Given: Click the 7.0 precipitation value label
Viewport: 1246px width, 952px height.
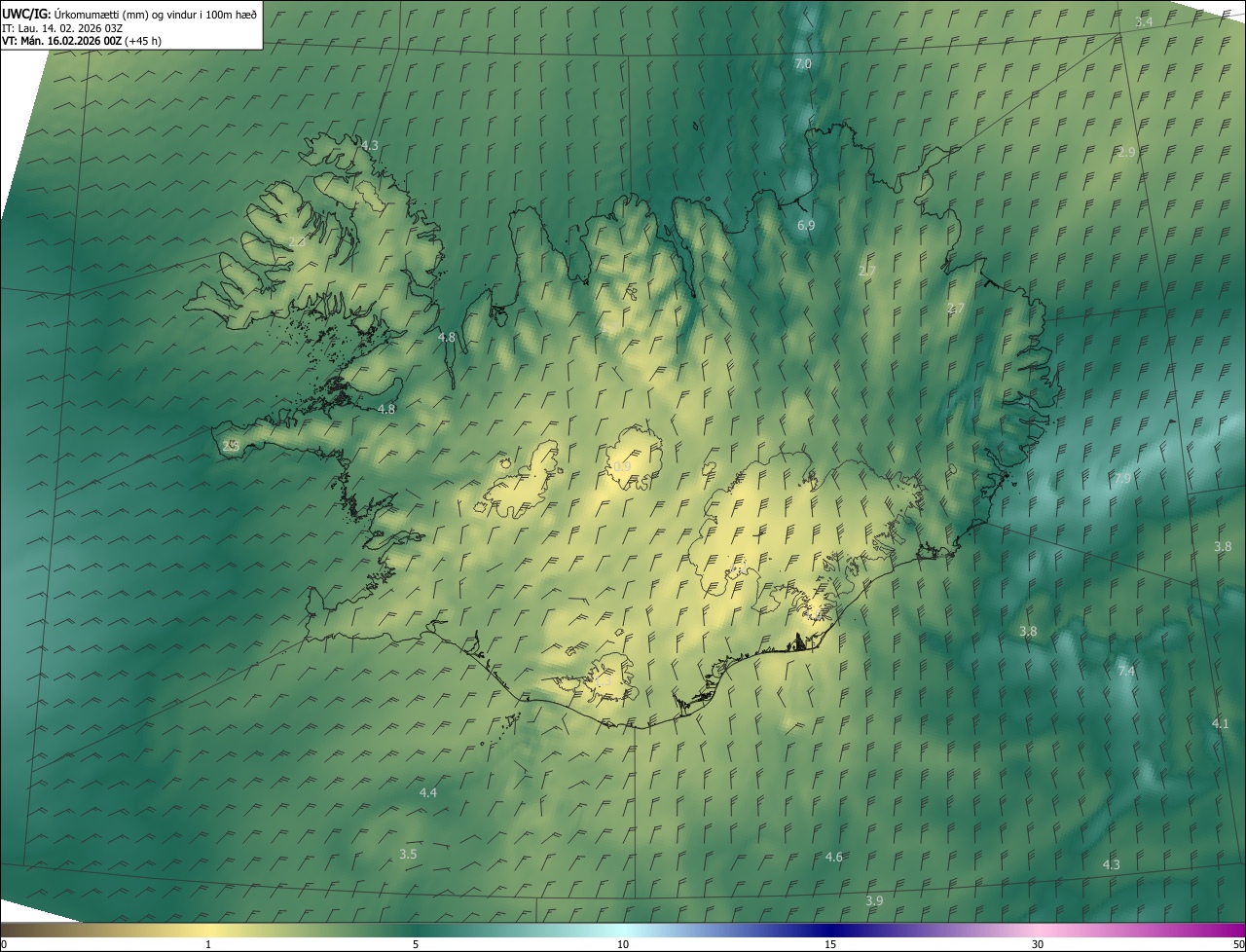Looking at the screenshot, I should (803, 63).
